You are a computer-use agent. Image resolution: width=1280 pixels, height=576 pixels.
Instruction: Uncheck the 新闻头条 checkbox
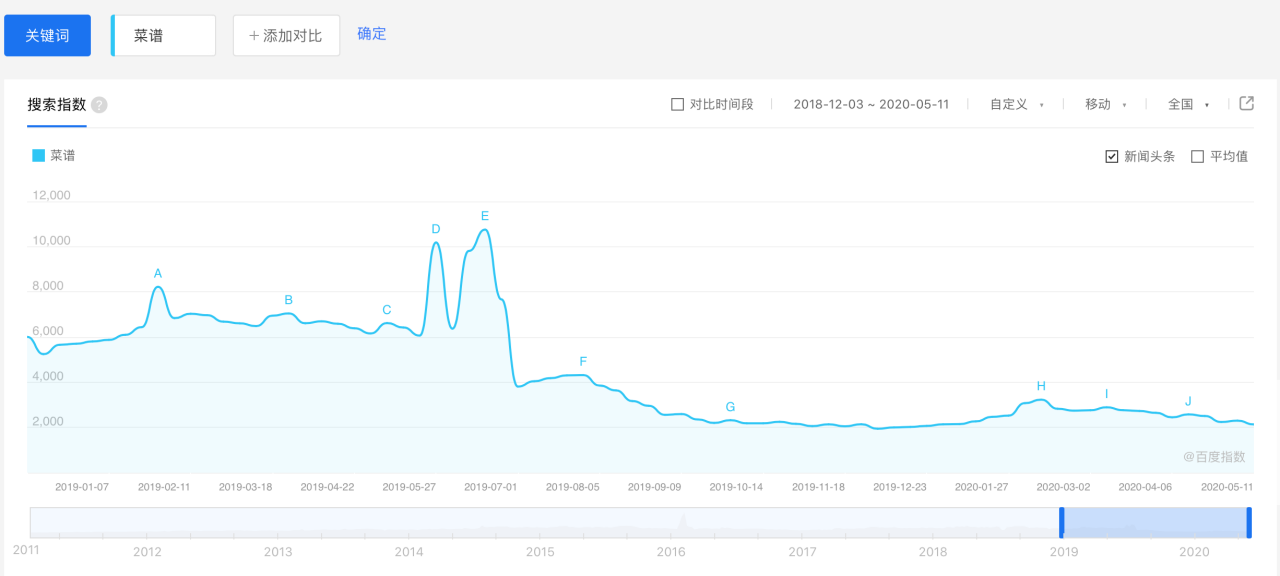coord(1110,155)
